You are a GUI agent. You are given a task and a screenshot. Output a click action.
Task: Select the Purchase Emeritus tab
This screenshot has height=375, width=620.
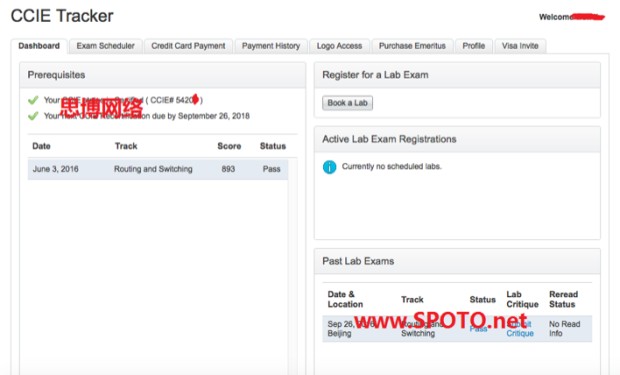point(412,46)
